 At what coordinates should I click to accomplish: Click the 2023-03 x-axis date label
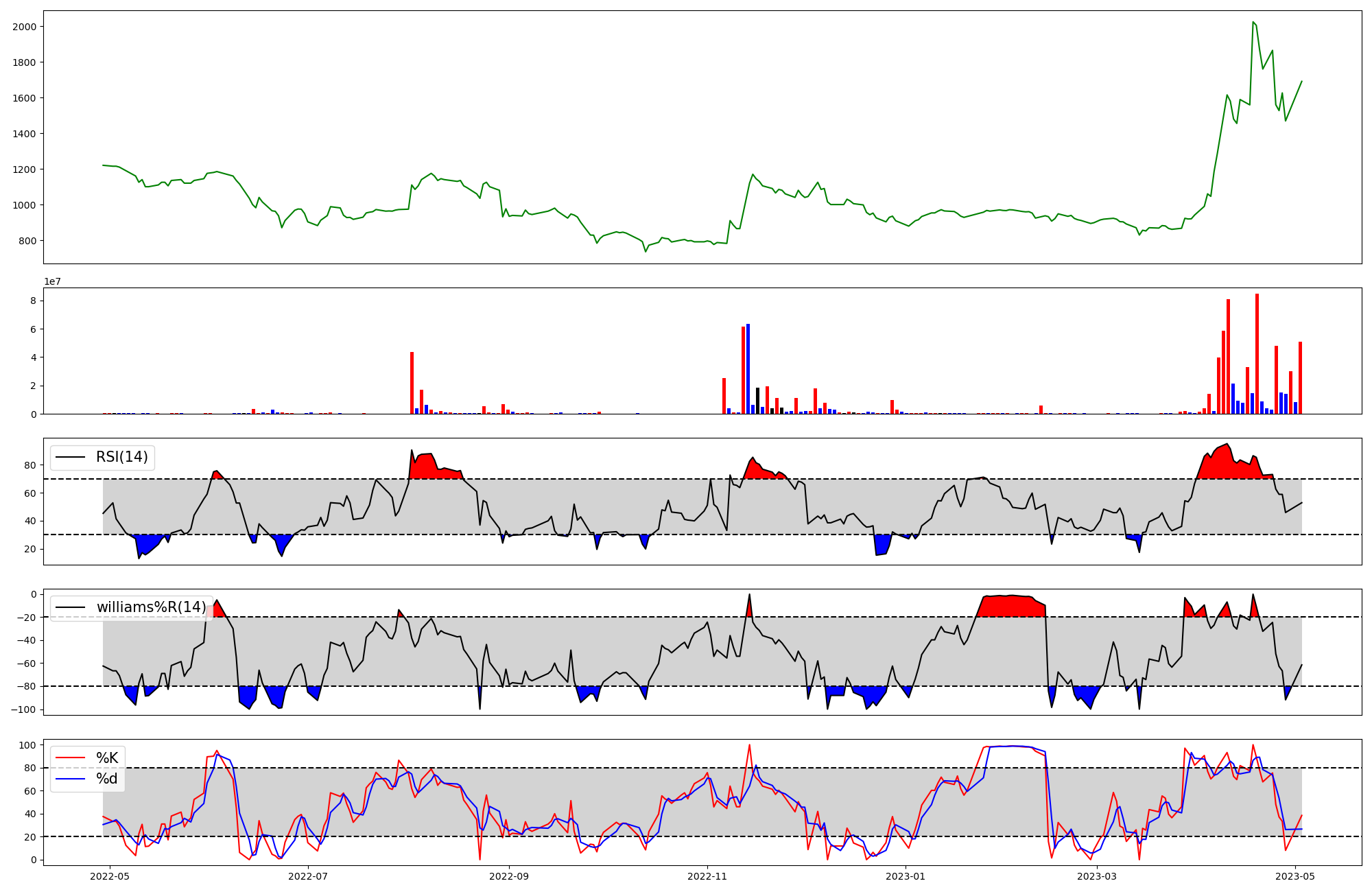click(1097, 876)
